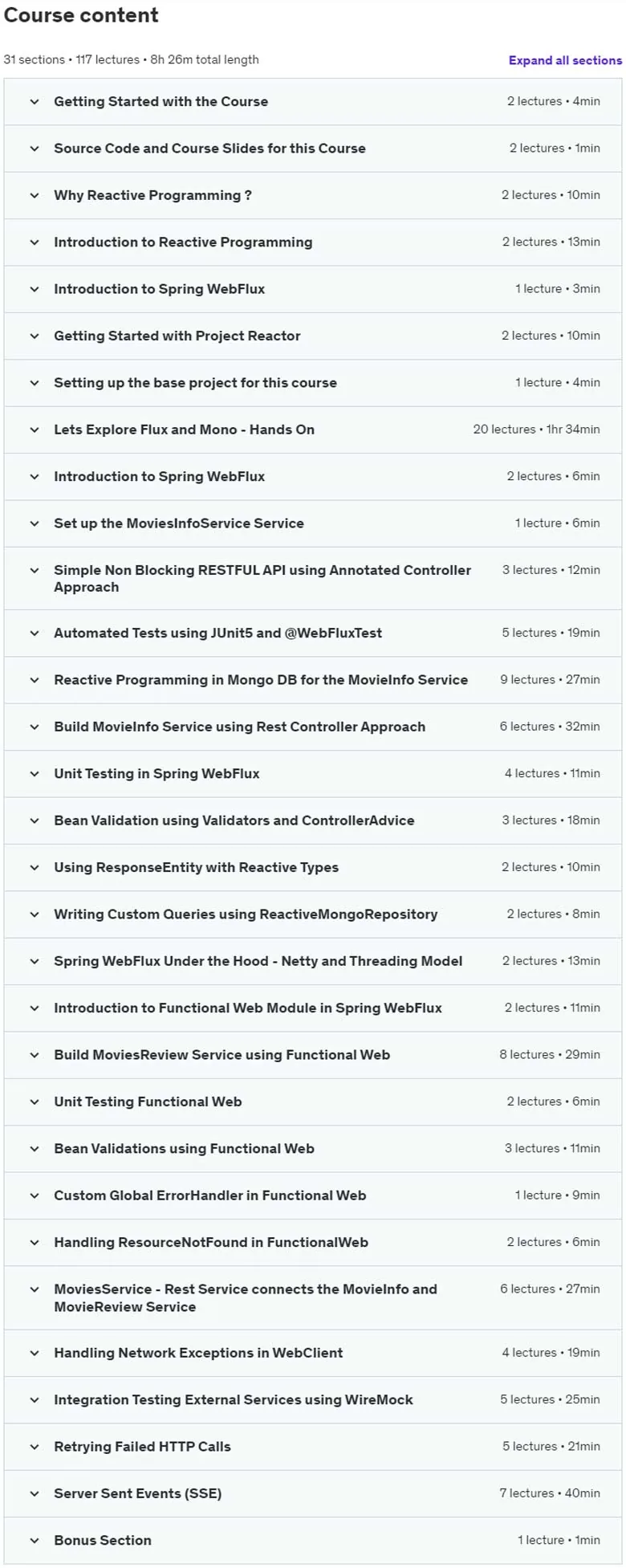
Task: Expand chevron for Lets Explore Flux and Mono
Action: tap(35, 430)
